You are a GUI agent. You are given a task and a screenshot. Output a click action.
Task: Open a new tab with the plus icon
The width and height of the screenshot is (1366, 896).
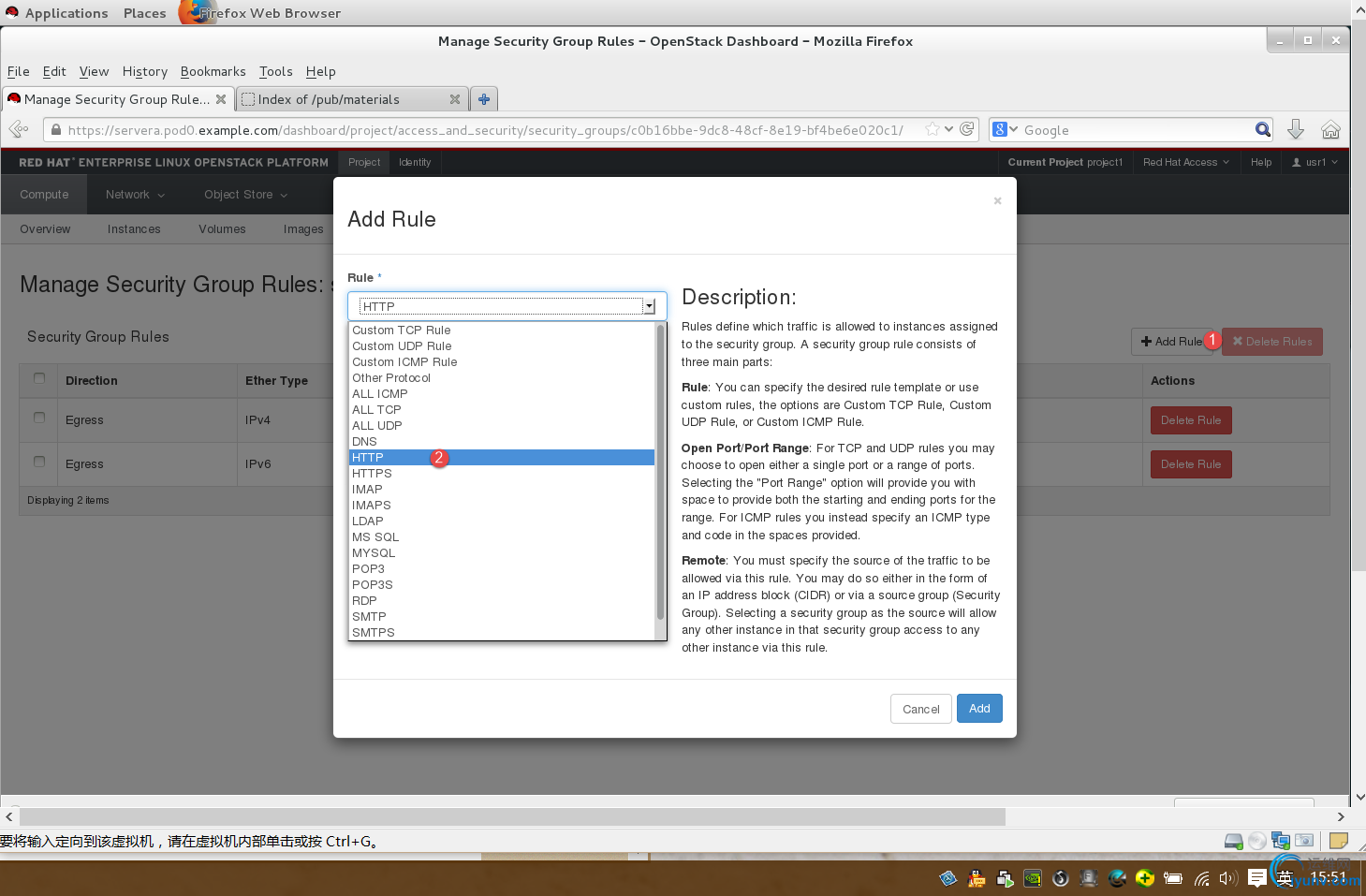[484, 98]
